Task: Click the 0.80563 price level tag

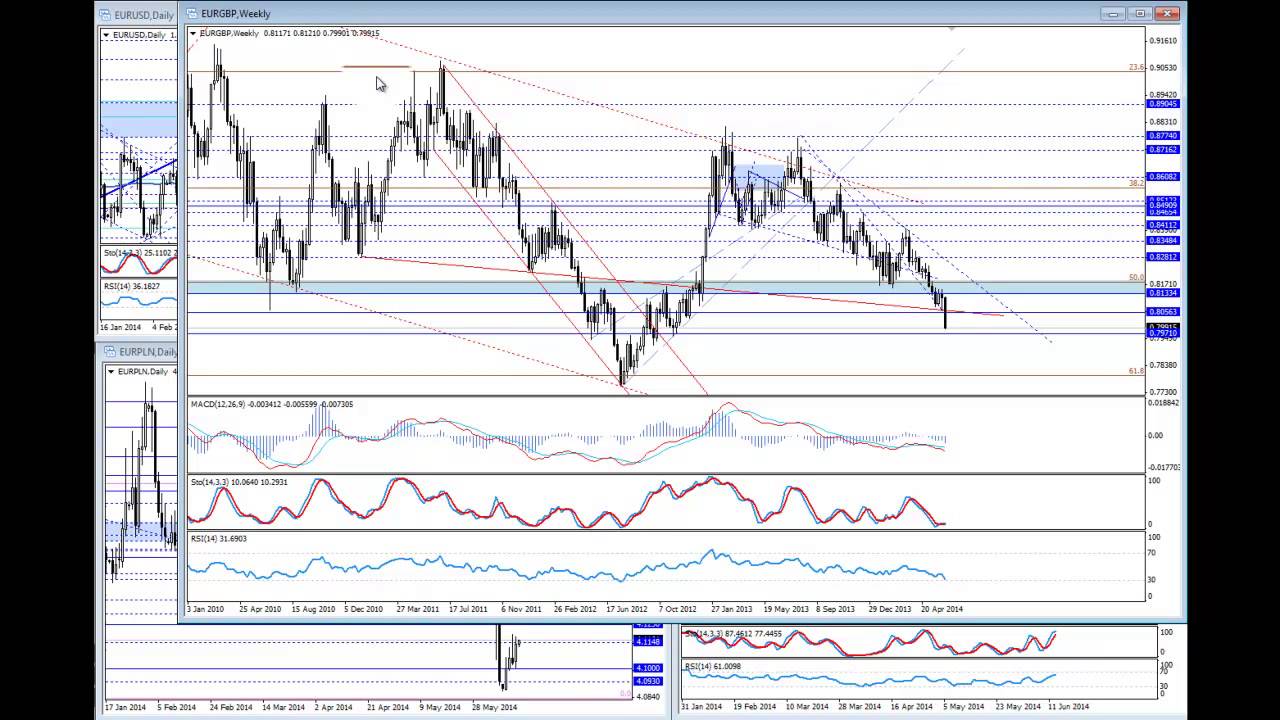Action: pyautogui.click(x=1163, y=312)
